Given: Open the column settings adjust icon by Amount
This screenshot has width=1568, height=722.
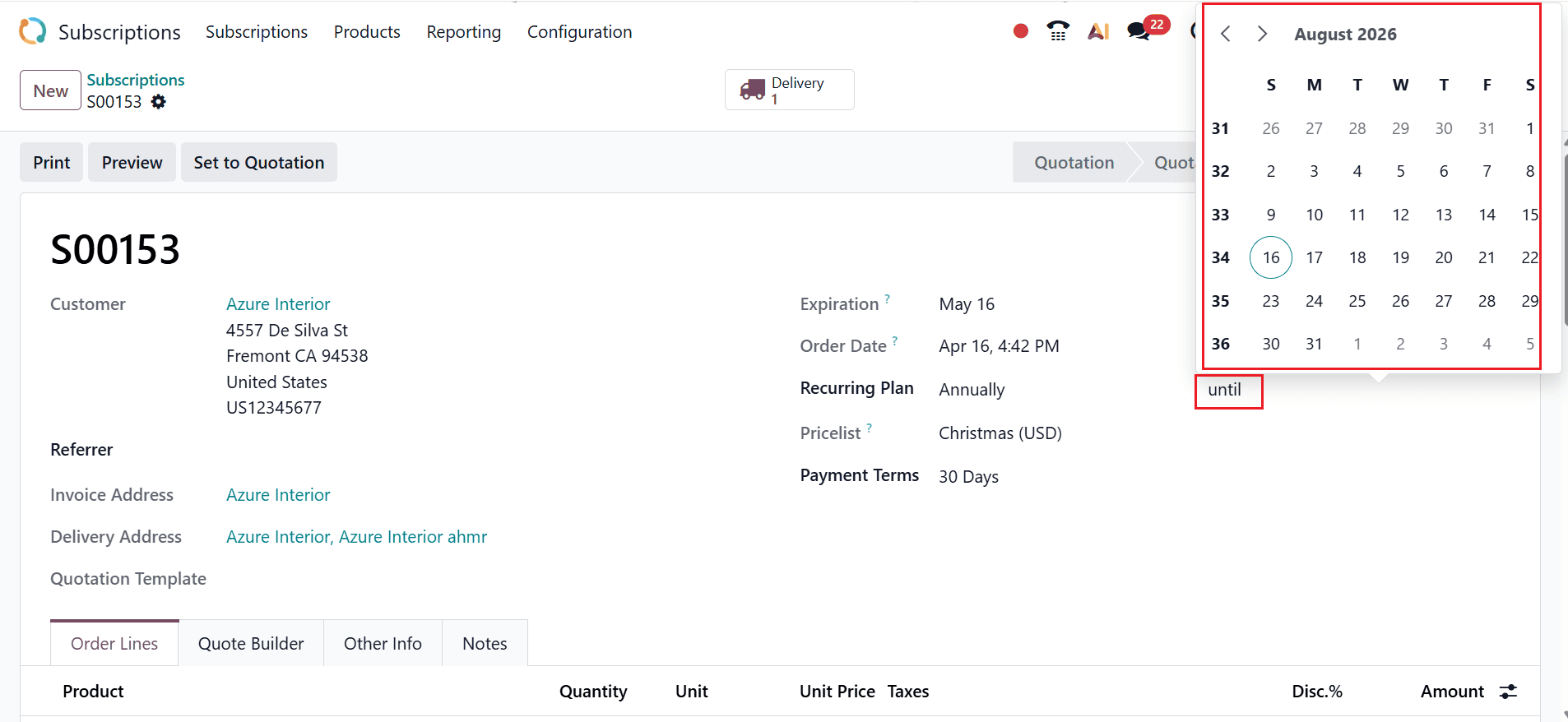Looking at the screenshot, I should pyautogui.click(x=1508, y=692).
